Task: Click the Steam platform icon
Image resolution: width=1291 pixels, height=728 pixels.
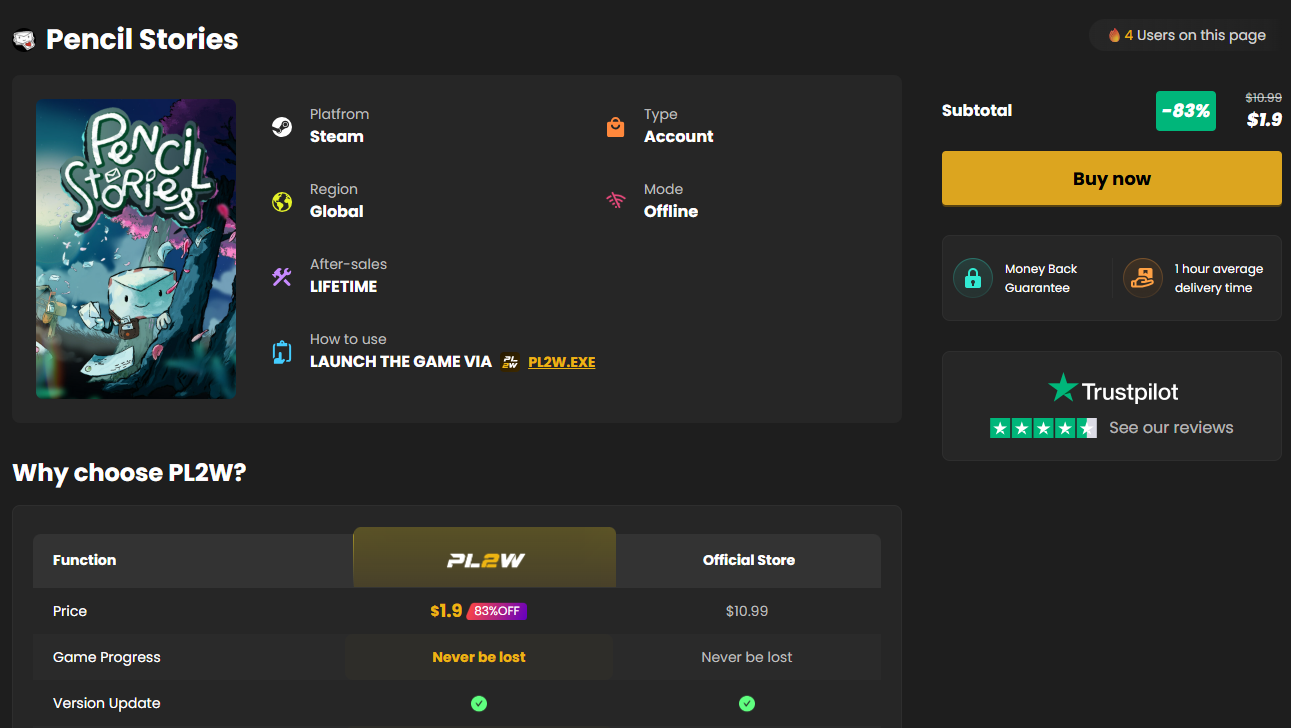Action: pyautogui.click(x=282, y=127)
